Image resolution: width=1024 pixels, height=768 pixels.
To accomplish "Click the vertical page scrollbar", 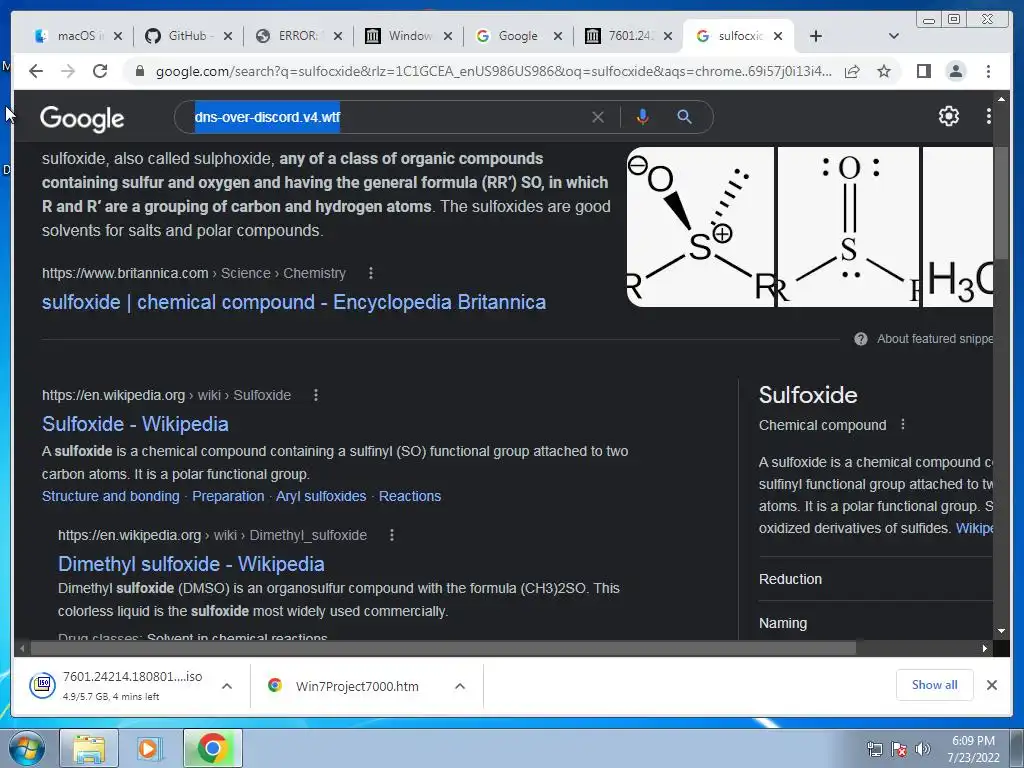I will [1001, 202].
